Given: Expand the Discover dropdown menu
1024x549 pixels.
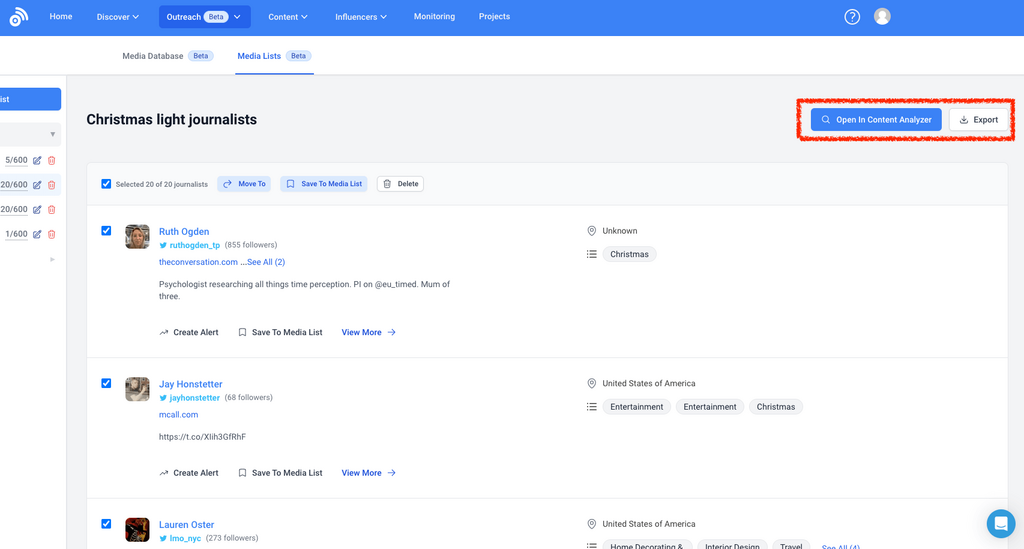Looking at the screenshot, I should (118, 17).
